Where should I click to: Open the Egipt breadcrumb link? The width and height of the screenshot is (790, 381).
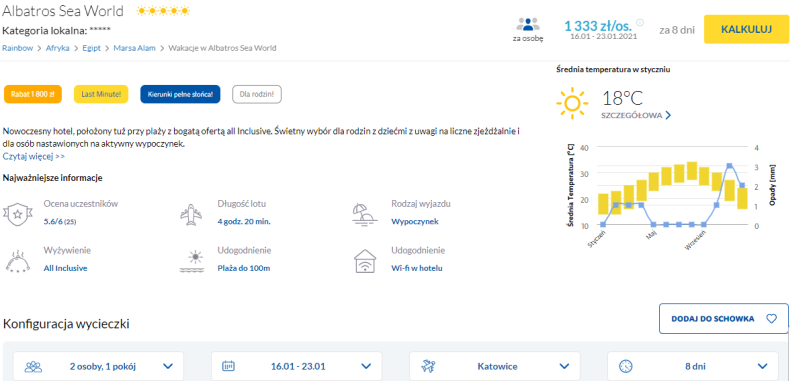(x=92, y=48)
